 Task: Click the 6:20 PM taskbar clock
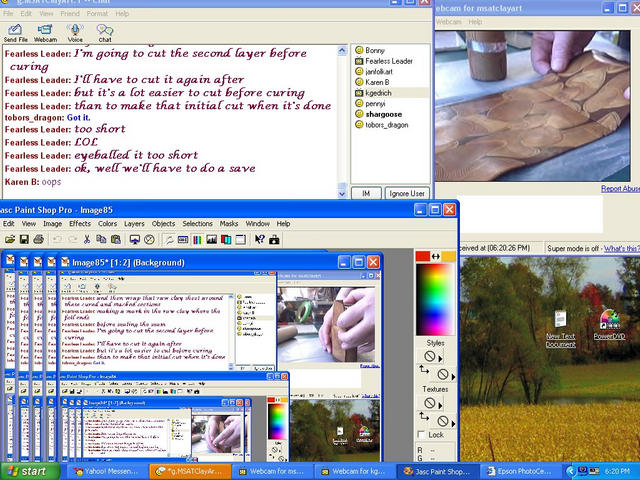pos(617,471)
